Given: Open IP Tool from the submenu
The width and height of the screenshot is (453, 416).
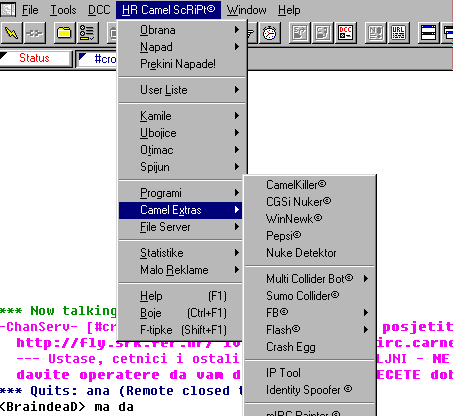Looking at the screenshot, I should click(309, 372).
